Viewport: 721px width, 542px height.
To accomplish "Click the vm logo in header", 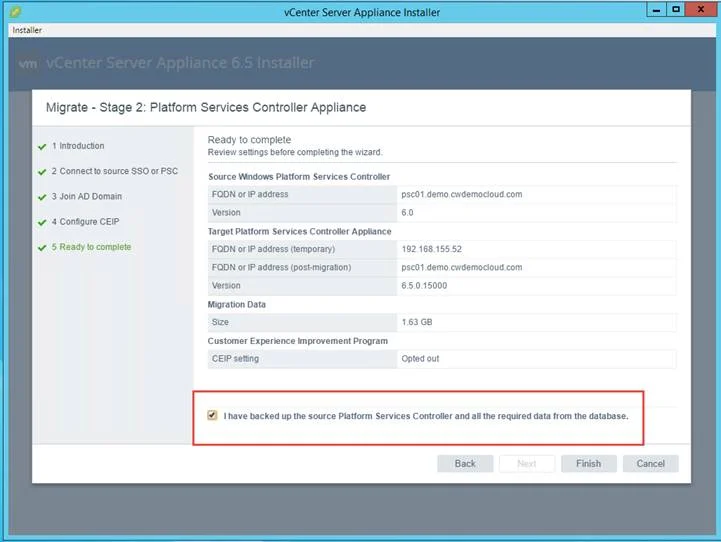I will pos(28,63).
